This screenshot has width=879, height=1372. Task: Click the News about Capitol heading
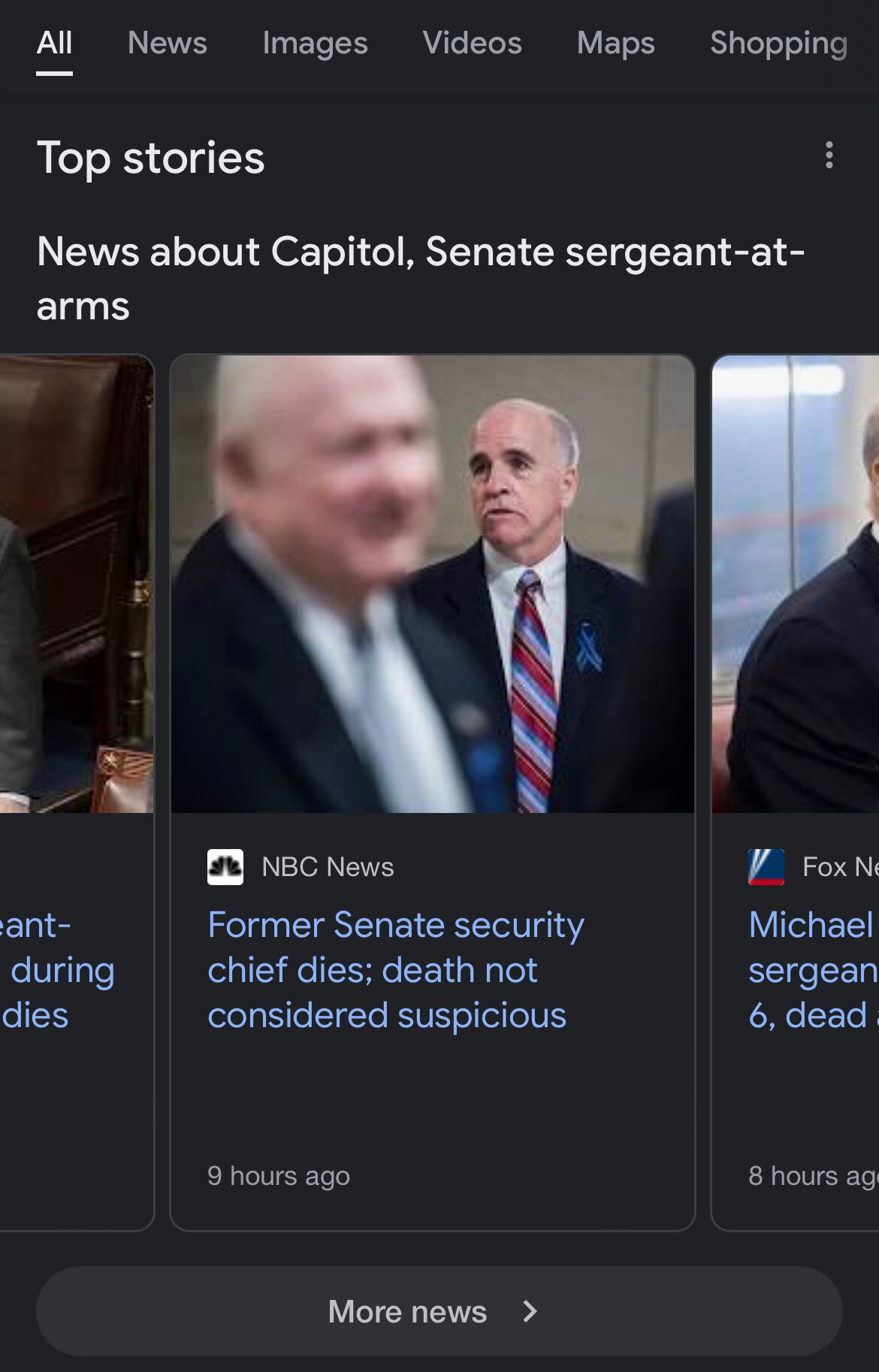[420, 278]
